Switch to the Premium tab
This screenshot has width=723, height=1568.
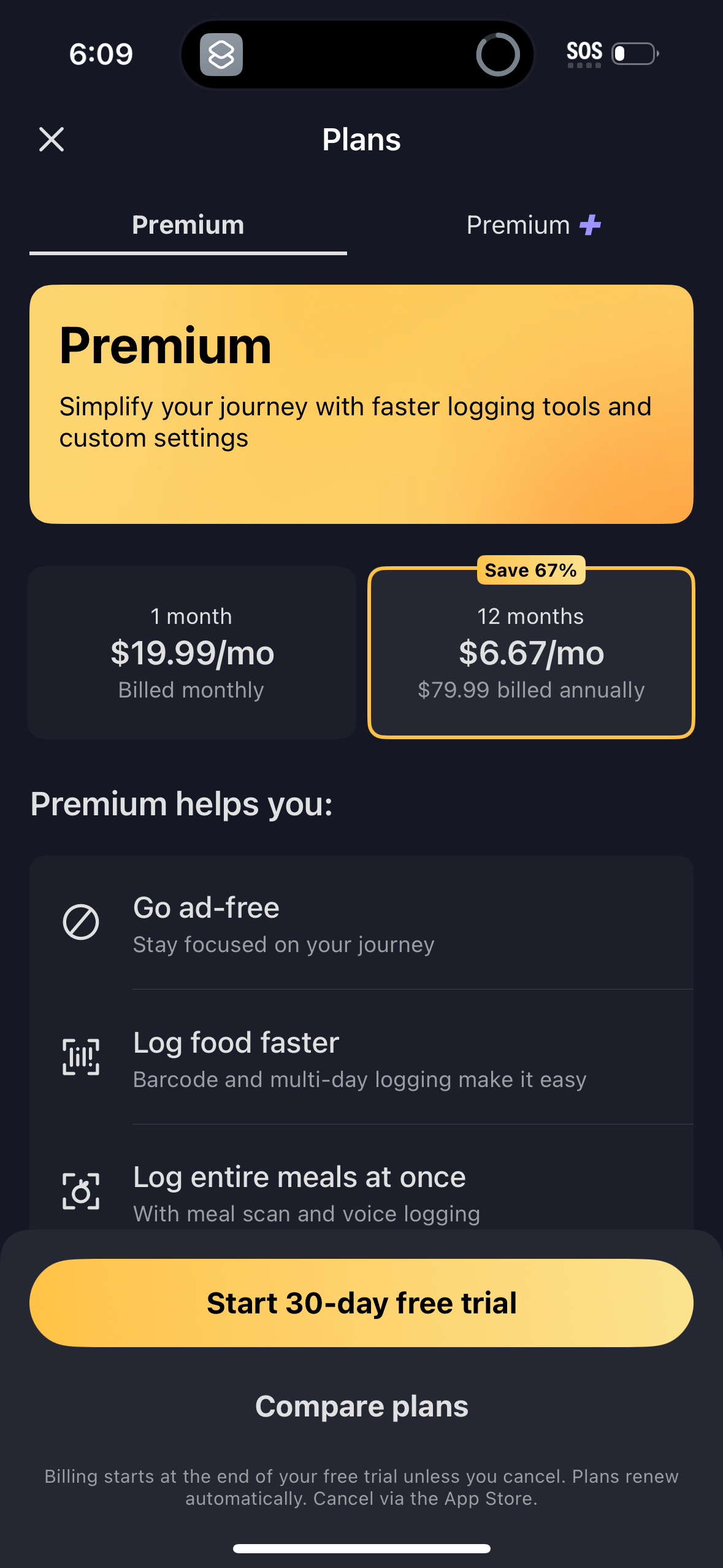click(188, 225)
